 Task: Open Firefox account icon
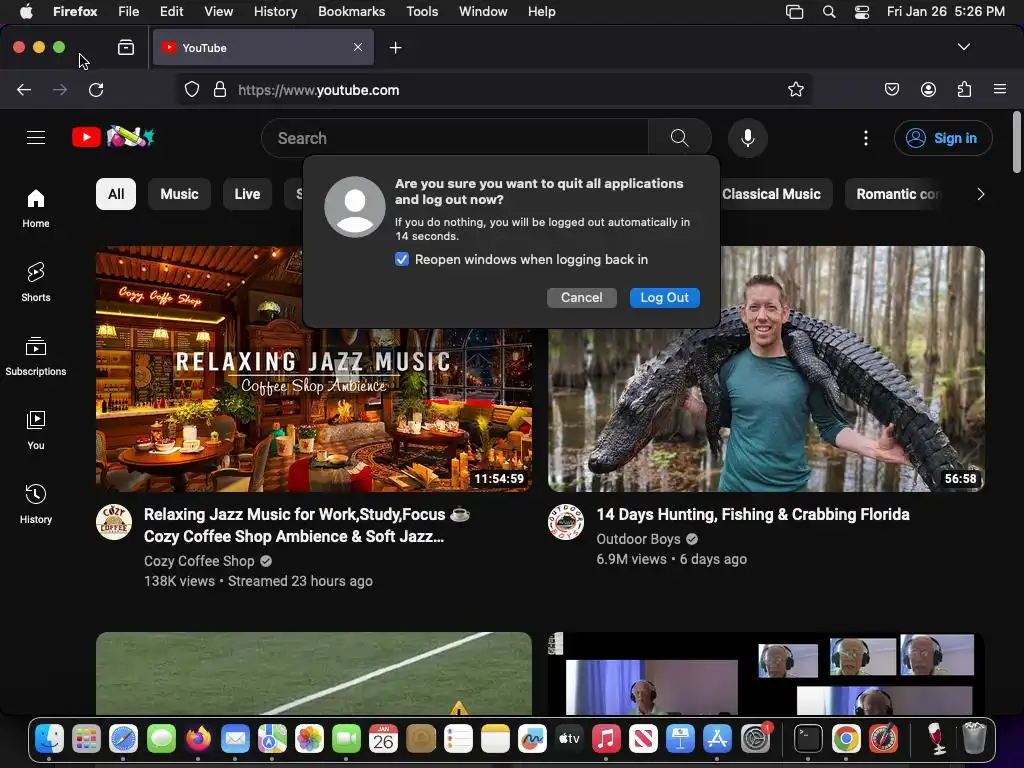pos(928,89)
